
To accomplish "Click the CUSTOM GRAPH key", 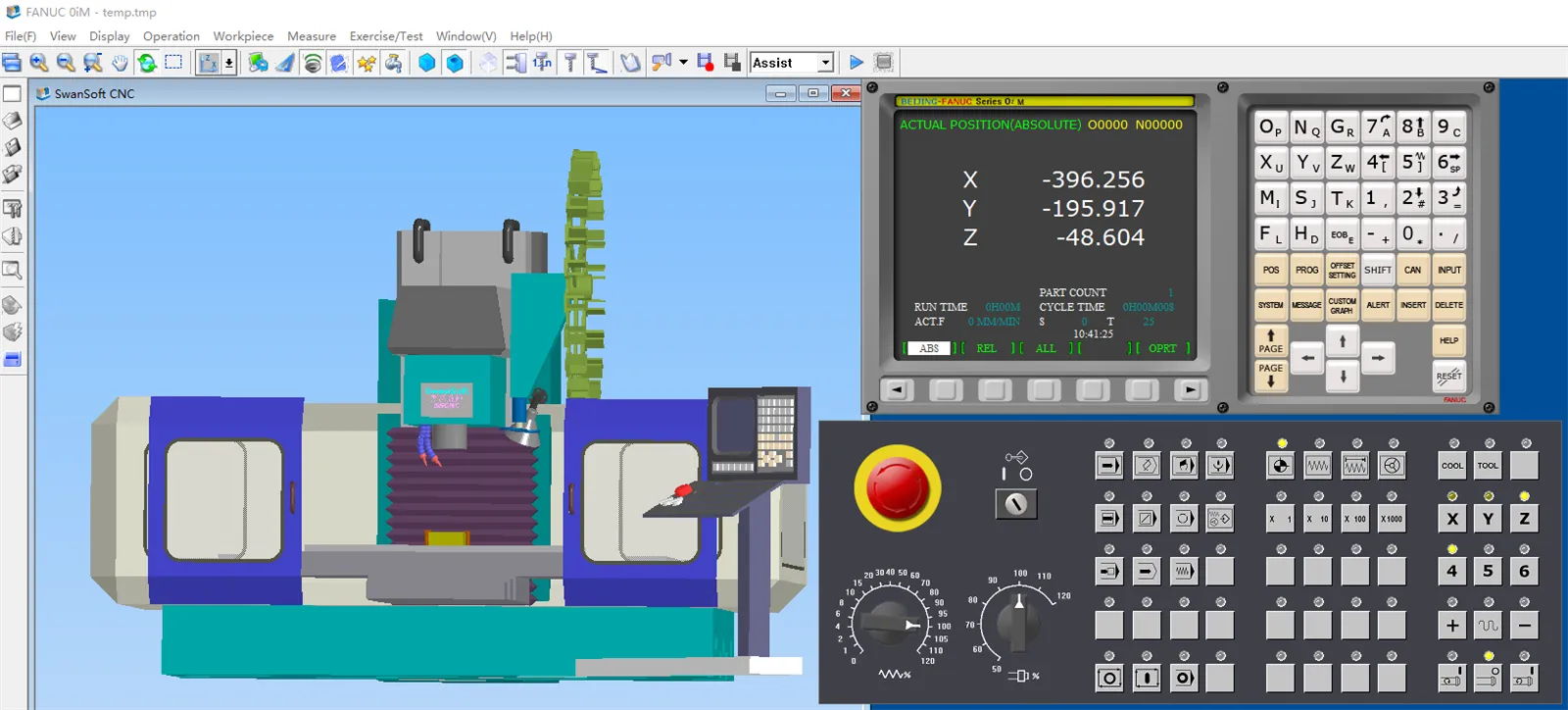I will pyautogui.click(x=1343, y=305).
